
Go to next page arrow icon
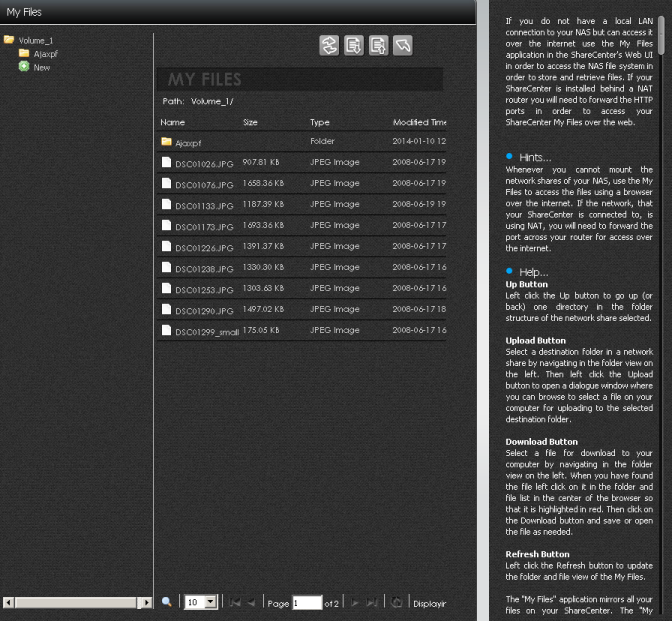tap(355, 603)
